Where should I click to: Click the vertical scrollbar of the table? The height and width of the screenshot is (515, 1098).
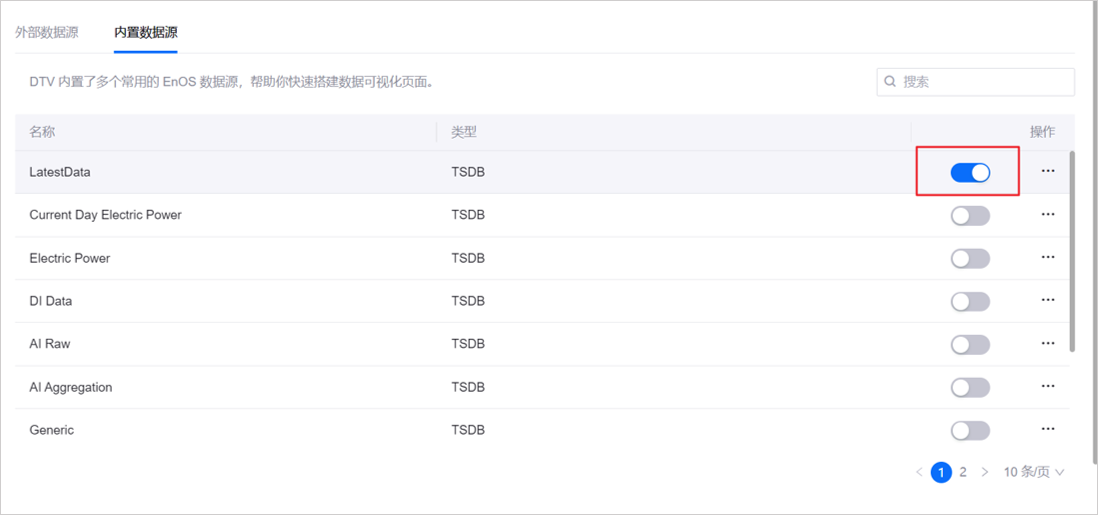point(1073,250)
